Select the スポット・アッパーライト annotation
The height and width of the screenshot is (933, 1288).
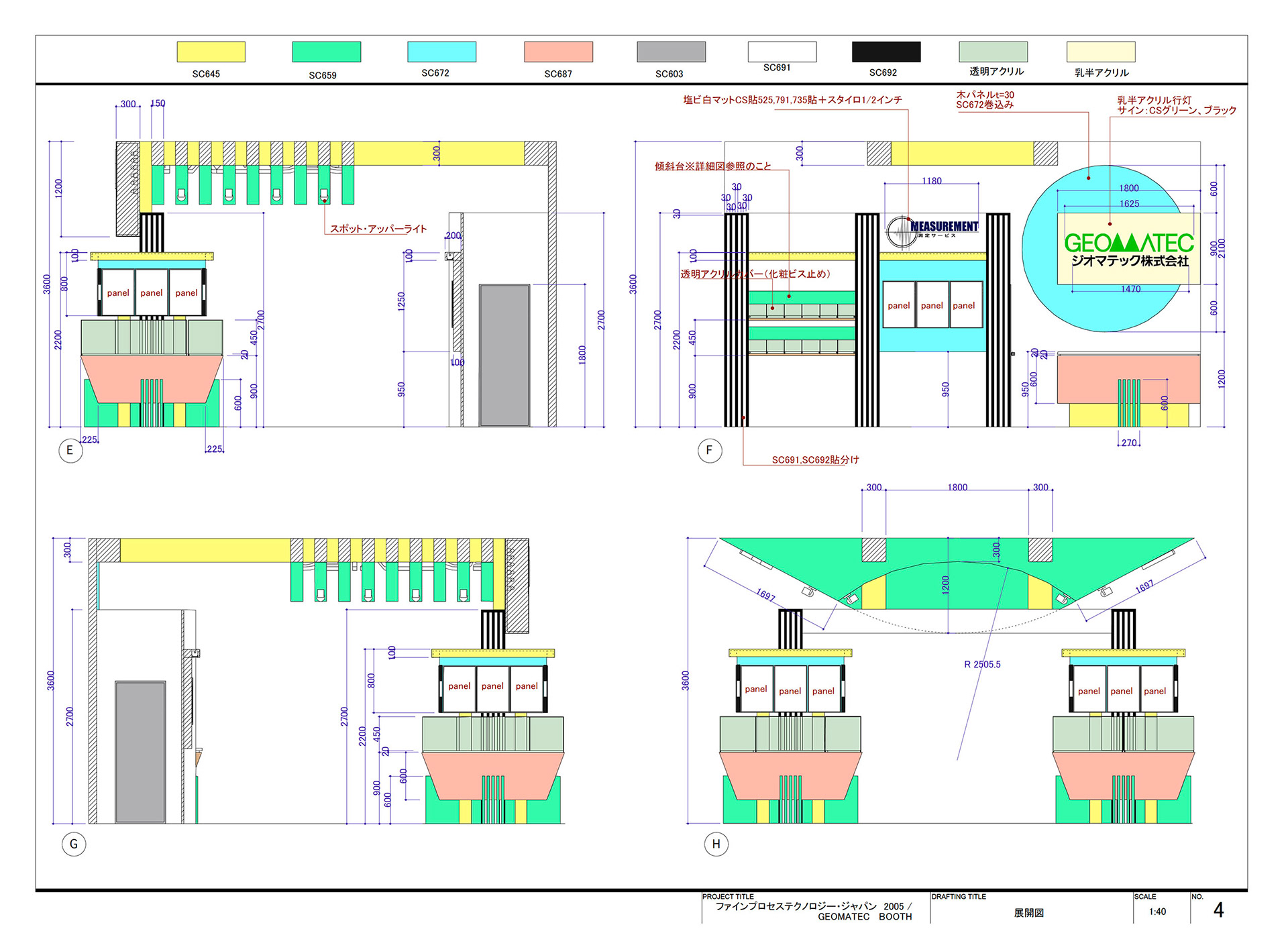(378, 229)
